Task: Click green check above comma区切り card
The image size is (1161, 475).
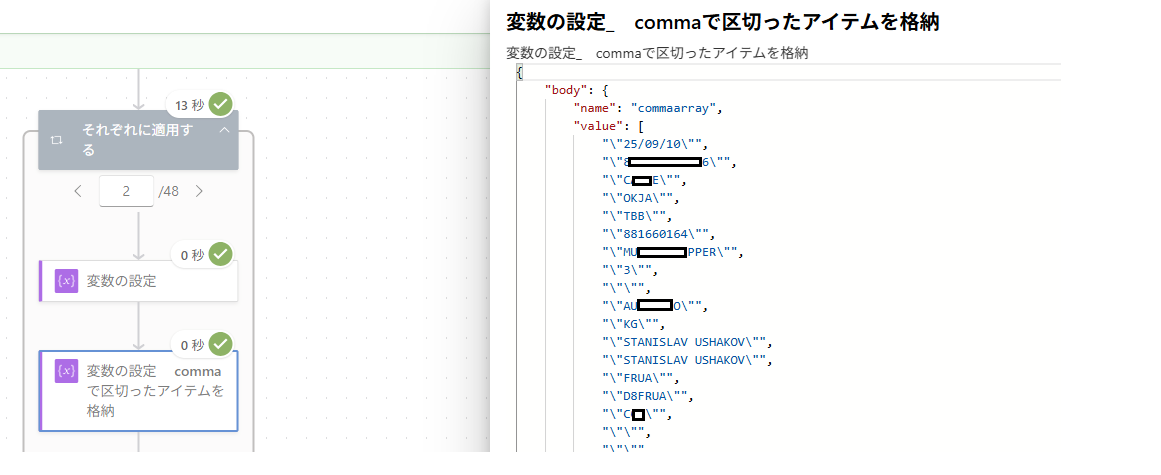Action: [220, 344]
